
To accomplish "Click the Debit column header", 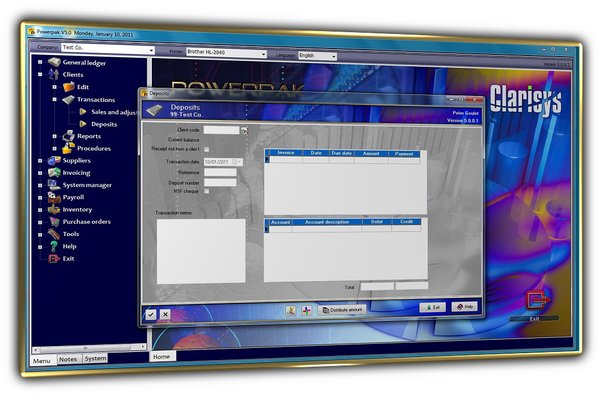I will click(377, 222).
